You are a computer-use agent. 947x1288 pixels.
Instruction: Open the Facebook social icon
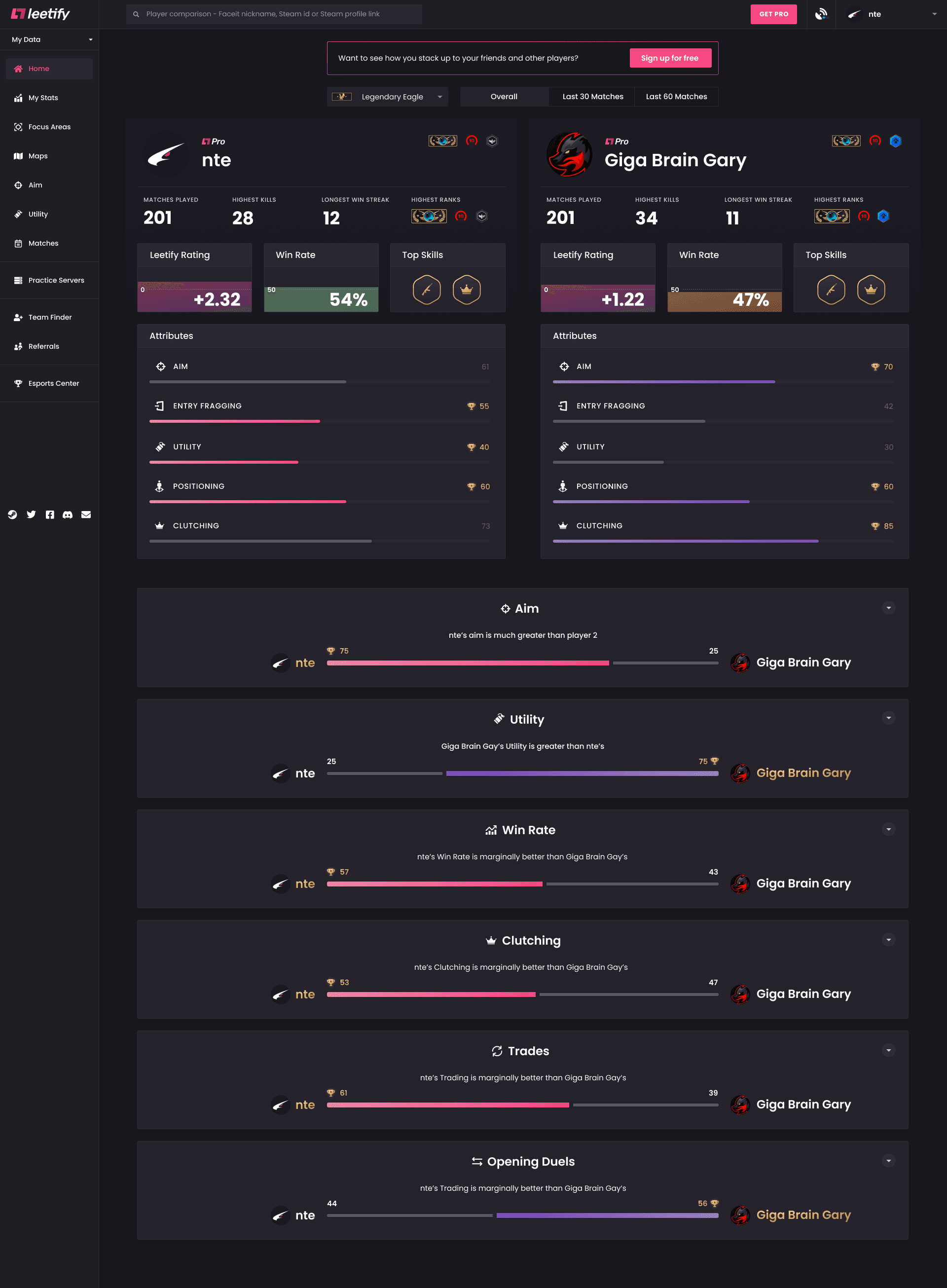pos(50,515)
